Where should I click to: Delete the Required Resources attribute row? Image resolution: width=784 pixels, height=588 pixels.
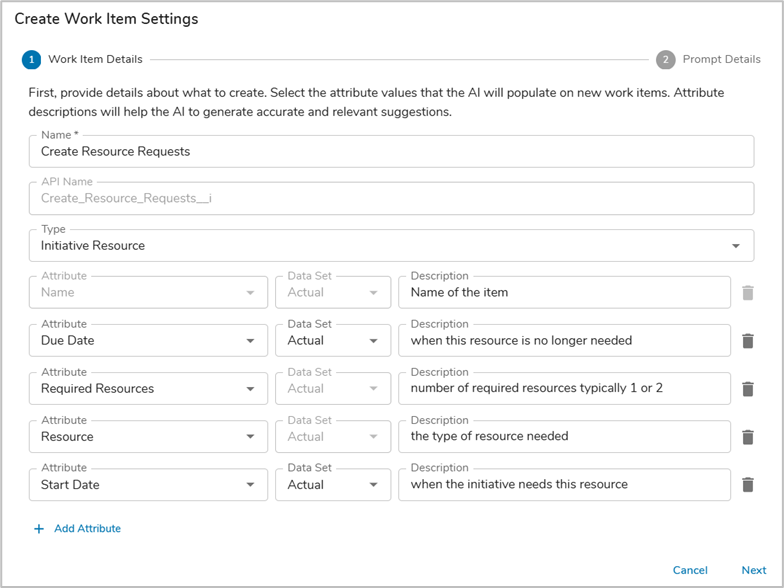(x=747, y=389)
